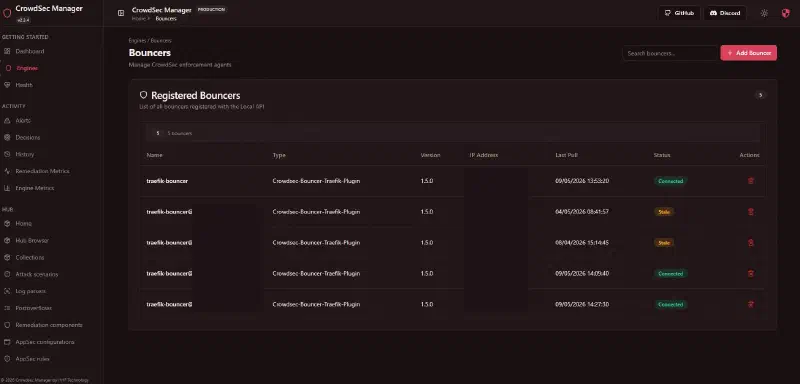Click the Version column header
Viewport: 800px width, 384px height.
point(430,155)
